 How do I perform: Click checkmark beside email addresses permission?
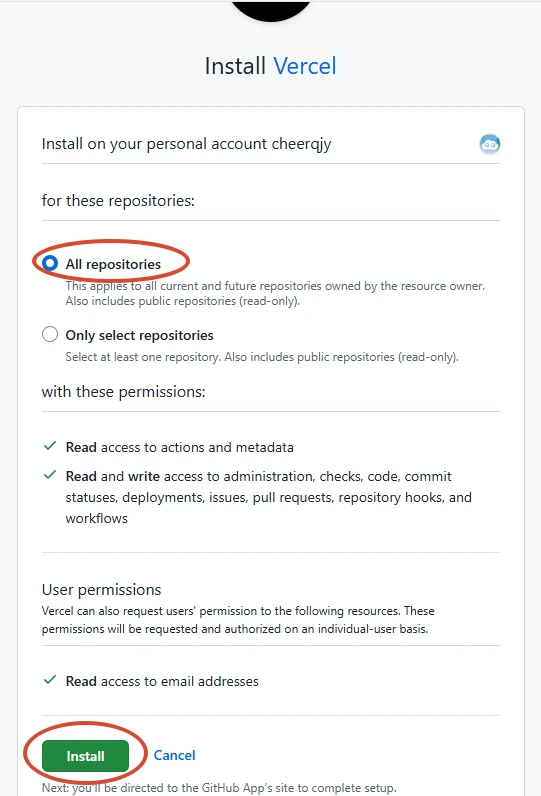point(50,680)
